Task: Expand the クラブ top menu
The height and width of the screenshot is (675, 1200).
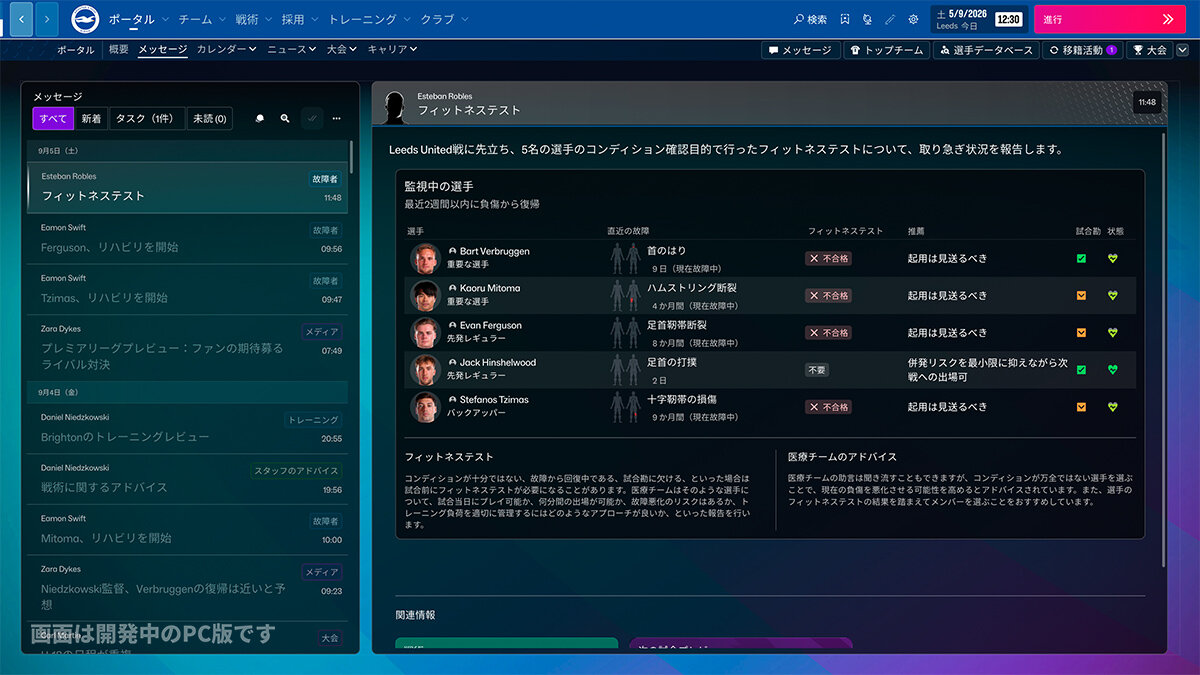Action: pyautogui.click(x=443, y=19)
